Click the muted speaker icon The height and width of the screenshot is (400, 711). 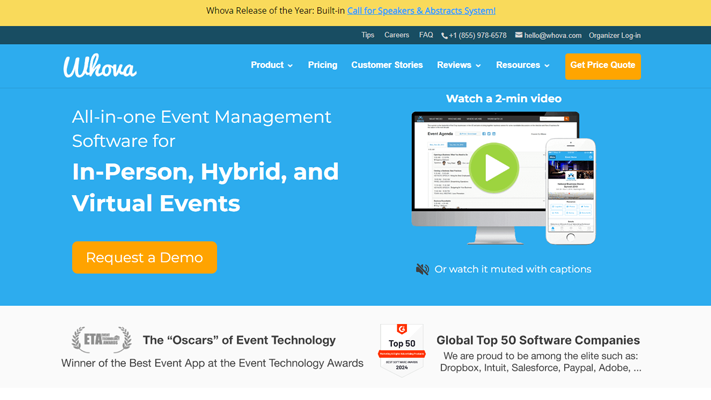(422, 269)
